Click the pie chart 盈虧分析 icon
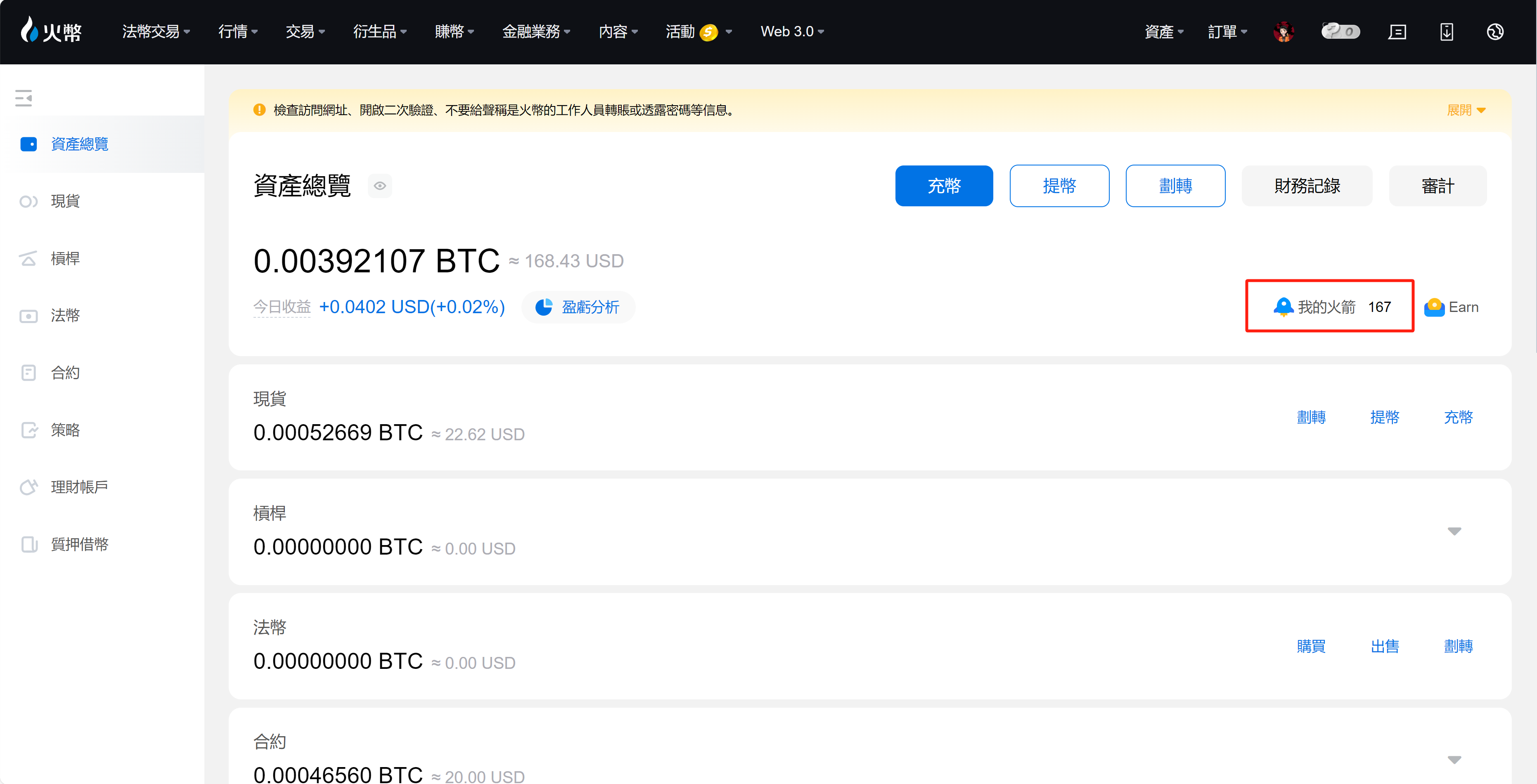Viewport: 1537px width, 784px height. (544, 307)
